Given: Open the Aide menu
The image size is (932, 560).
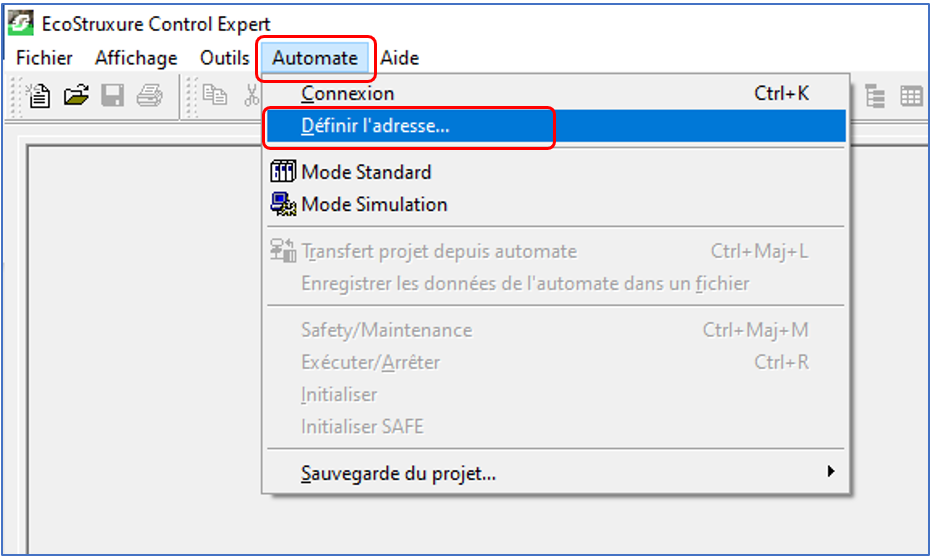Looking at the screenshot, I should coord(399,58).
